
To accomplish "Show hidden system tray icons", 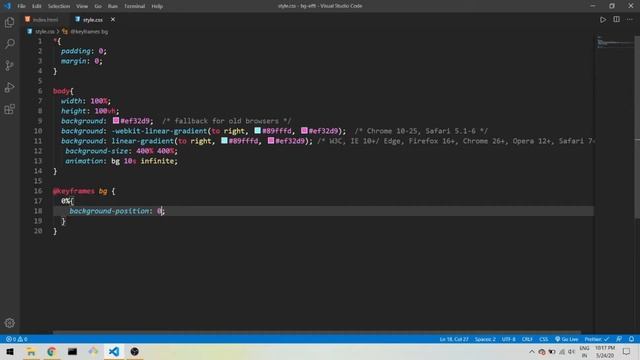I will point(531,351).
